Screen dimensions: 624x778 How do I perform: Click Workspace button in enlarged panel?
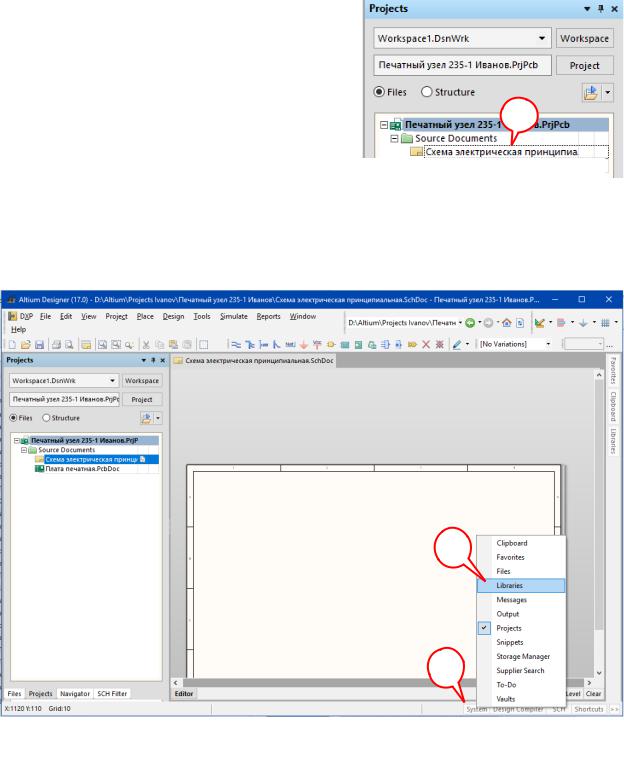584,38
